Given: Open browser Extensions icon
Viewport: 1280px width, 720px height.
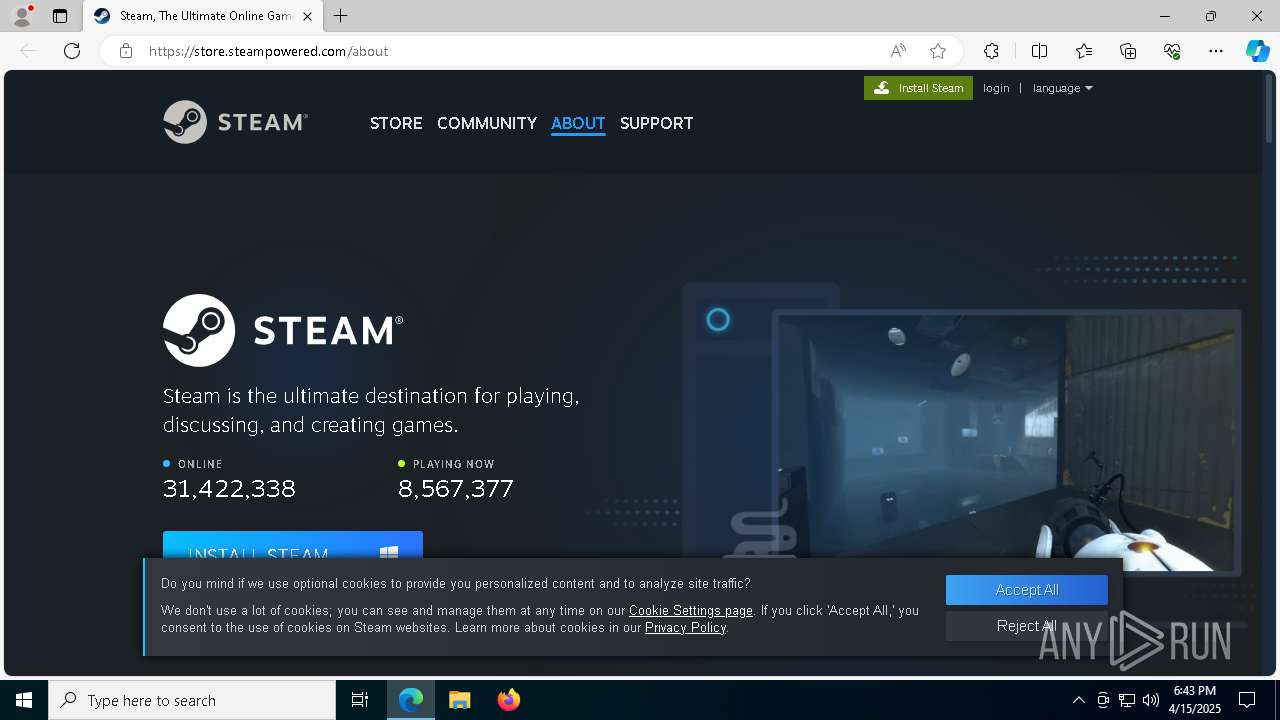Looking at the screenshot, I should pos(991,51).
